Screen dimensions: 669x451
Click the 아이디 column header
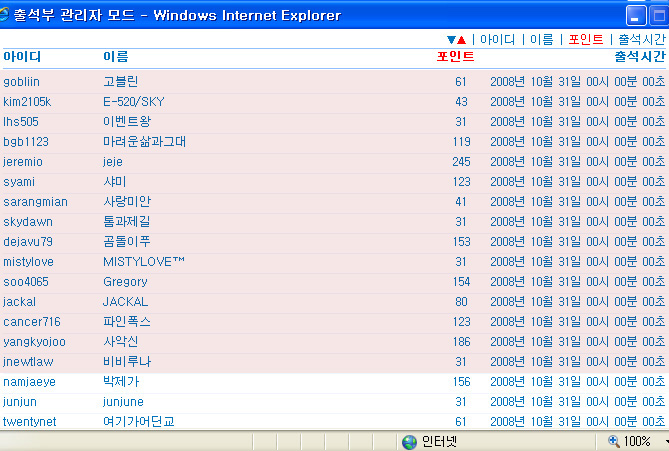pyautogui.click(x=22, y=57)
